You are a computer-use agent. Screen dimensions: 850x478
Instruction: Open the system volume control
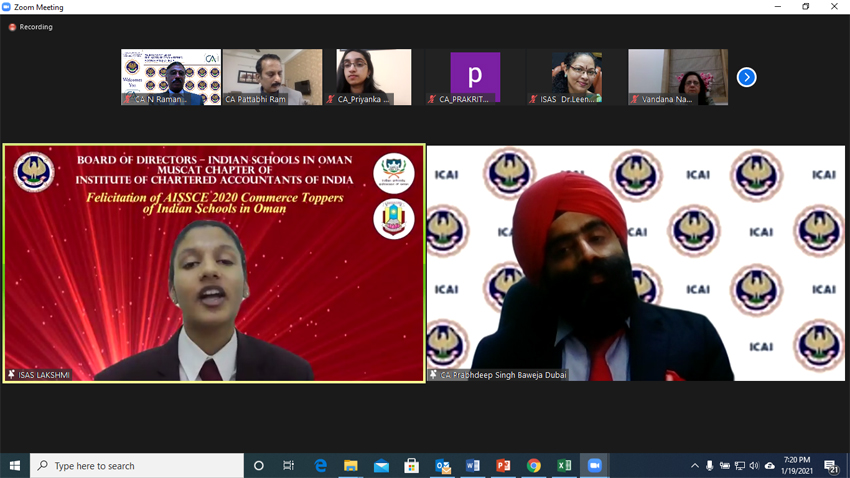click(x=754, y=466)
